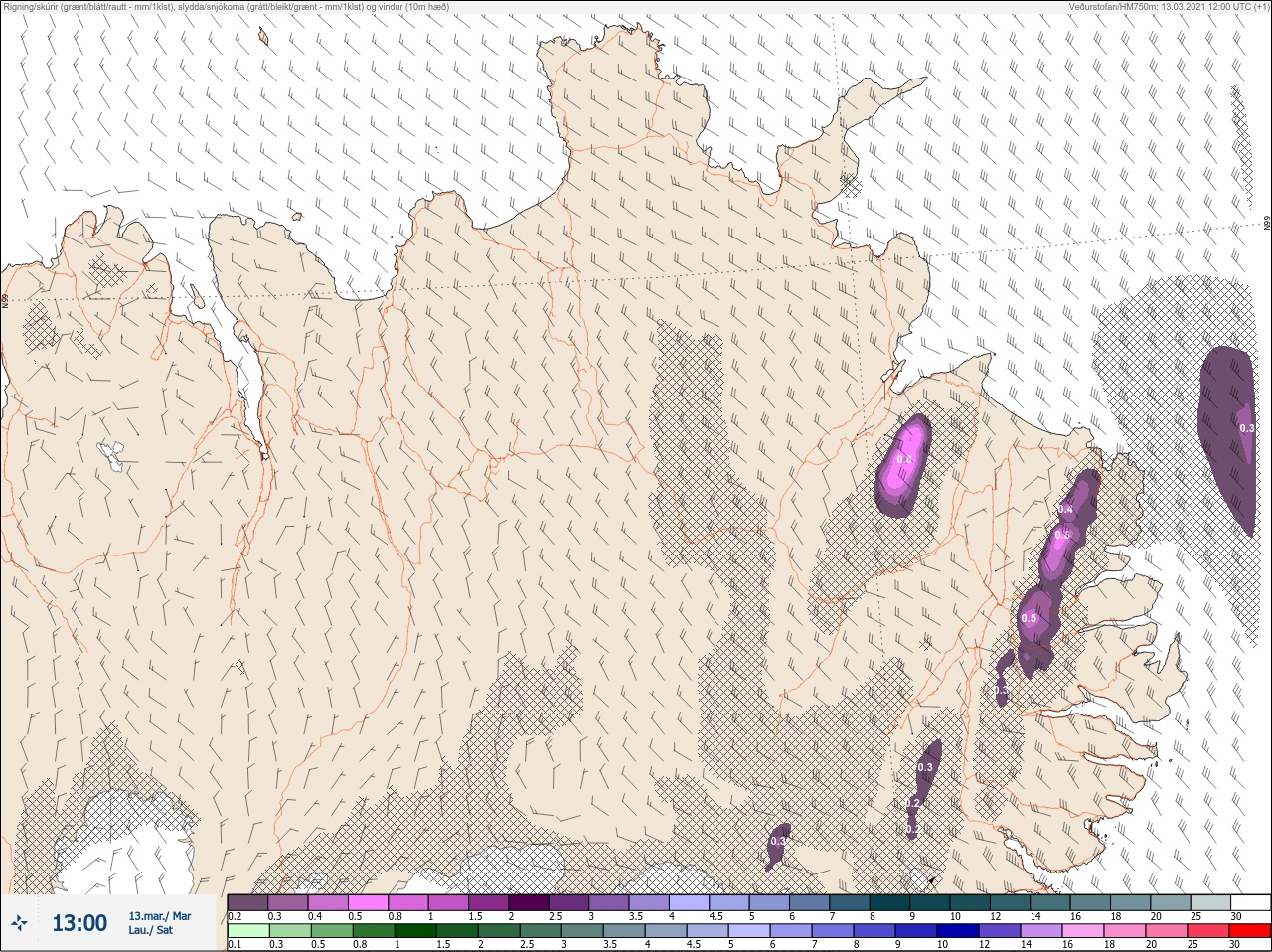The height and width of the screenshot is (952, 1272).
Task: Select upper legend swatch starting at 1.5
Action: click(489, 902)
